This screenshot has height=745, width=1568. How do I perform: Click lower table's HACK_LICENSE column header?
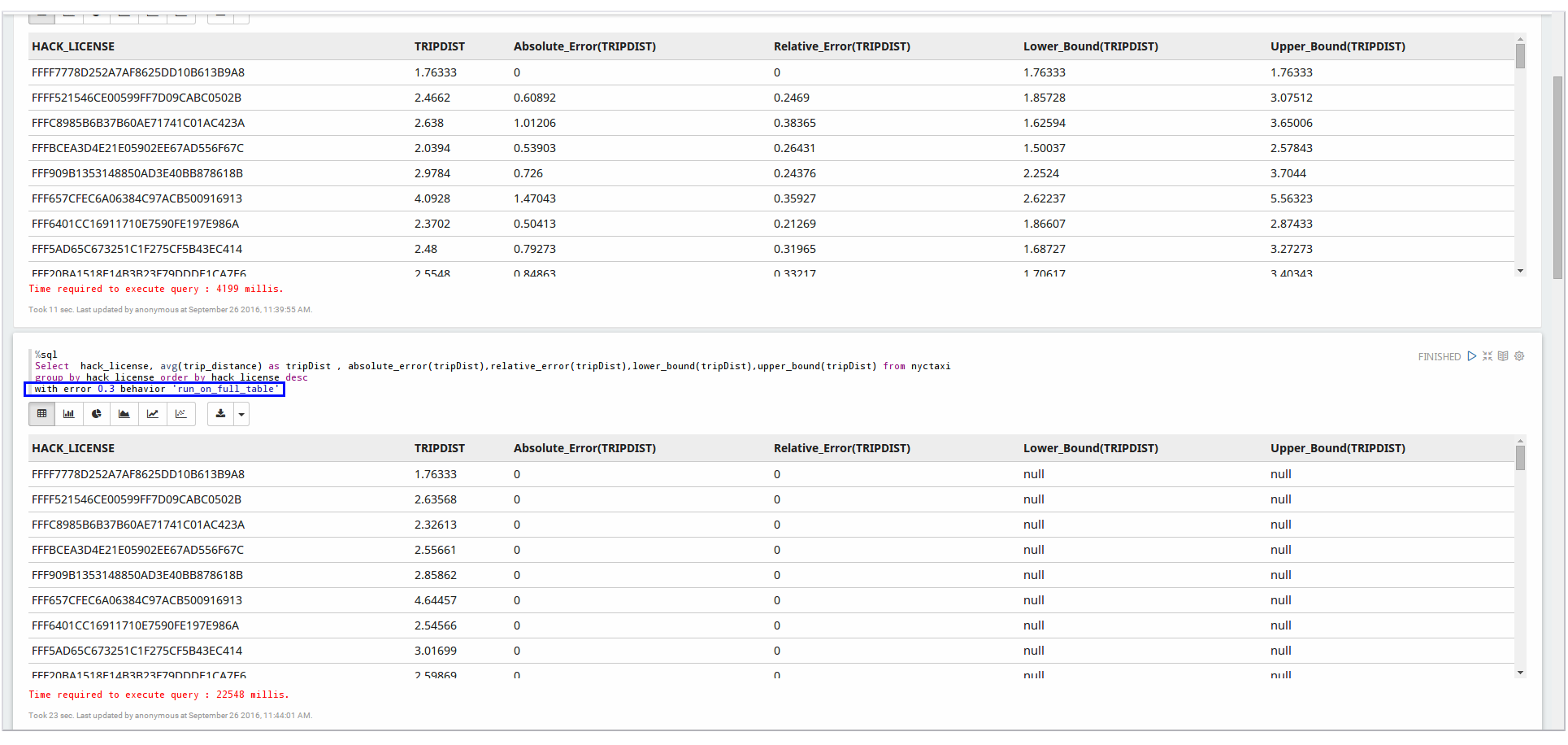click(x=73, y=448)
